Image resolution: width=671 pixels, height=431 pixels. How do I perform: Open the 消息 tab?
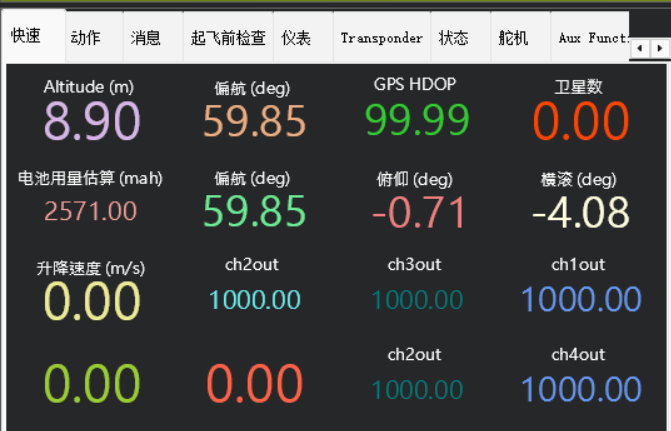pos(146,38)
